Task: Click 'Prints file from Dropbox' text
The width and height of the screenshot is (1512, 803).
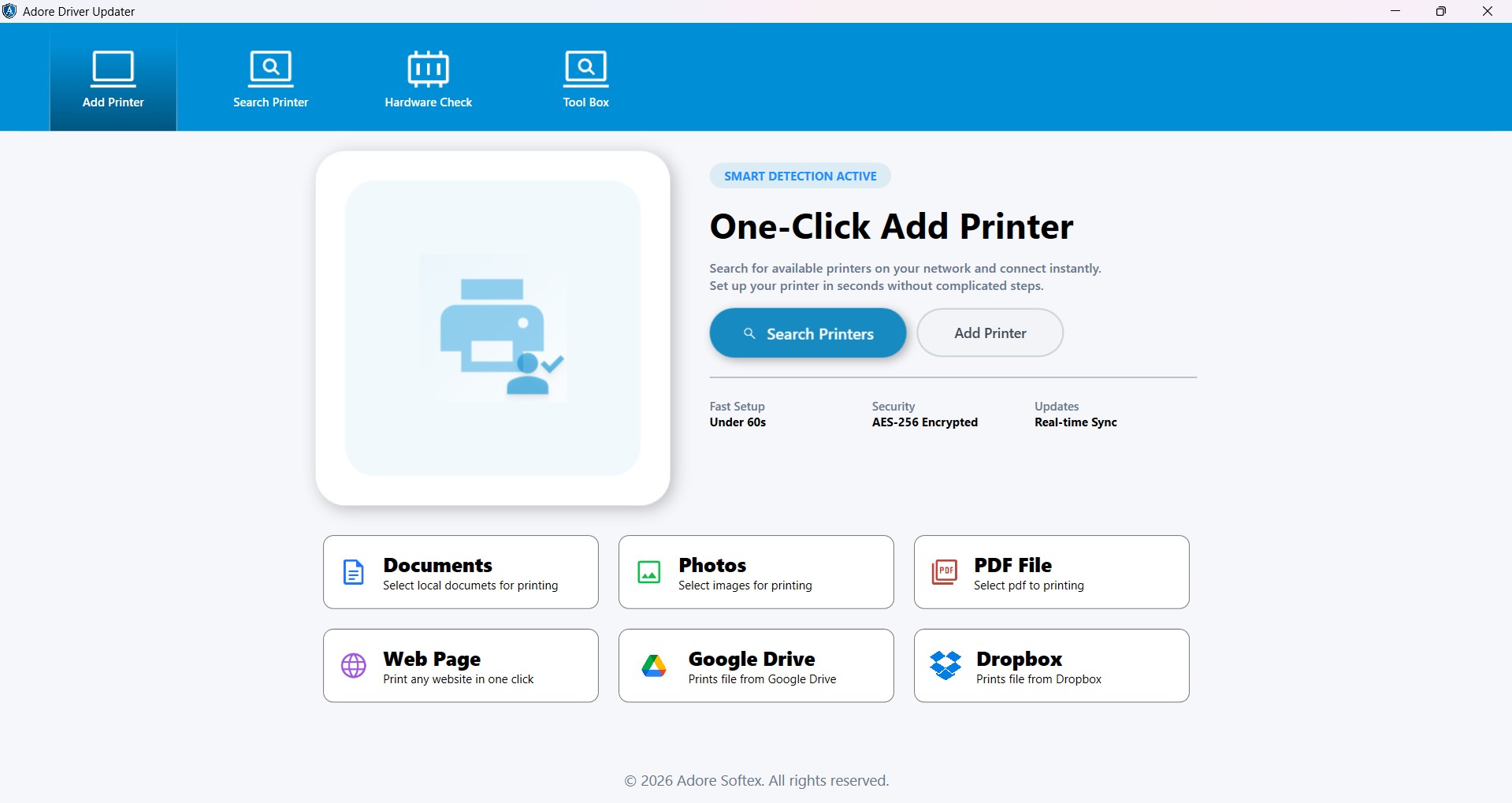Action: pos(1038,679)
